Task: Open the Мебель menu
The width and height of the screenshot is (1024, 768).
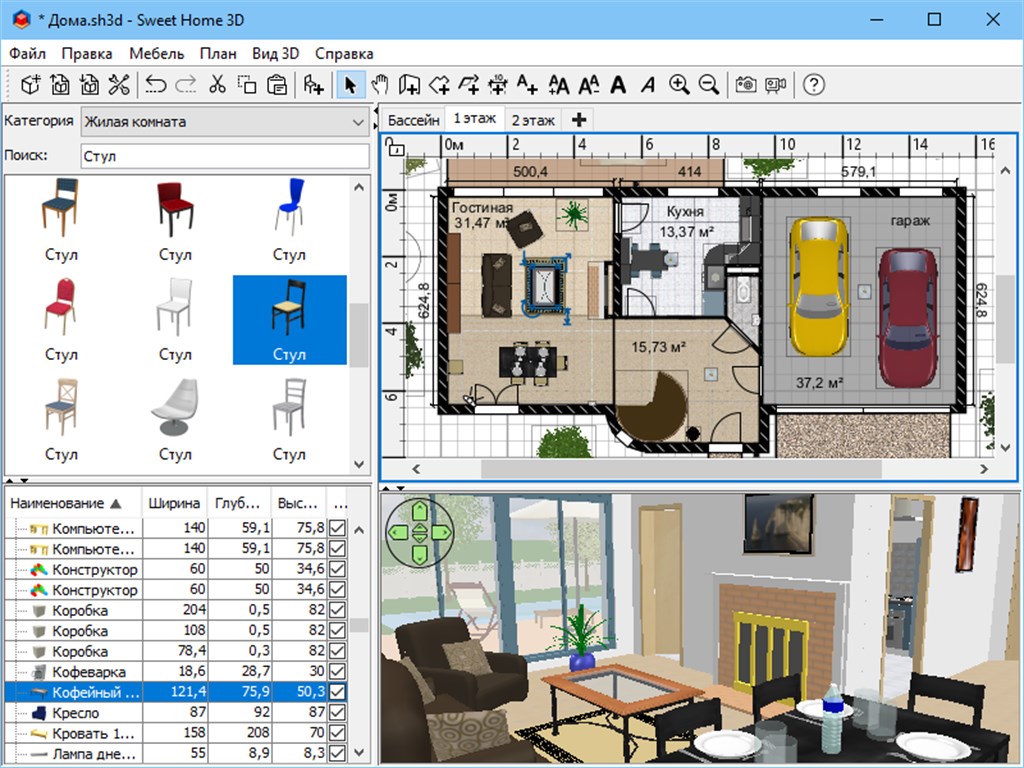Action: tap(156, 54)
